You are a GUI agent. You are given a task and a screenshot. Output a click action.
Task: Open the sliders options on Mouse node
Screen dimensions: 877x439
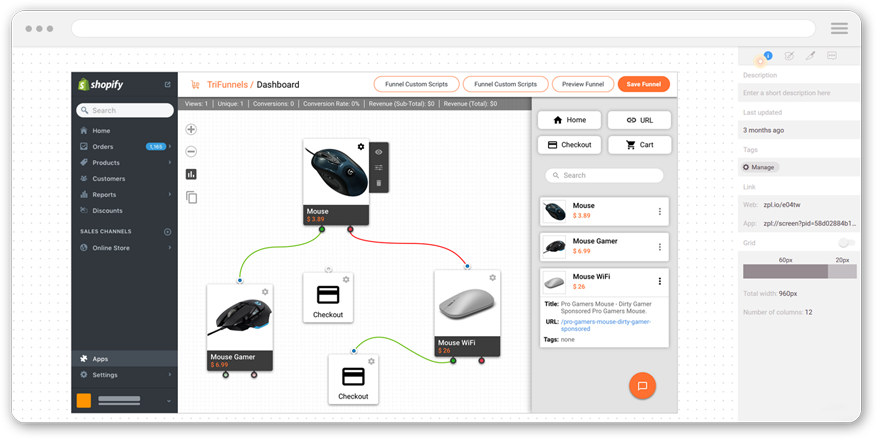click(379, 167)
